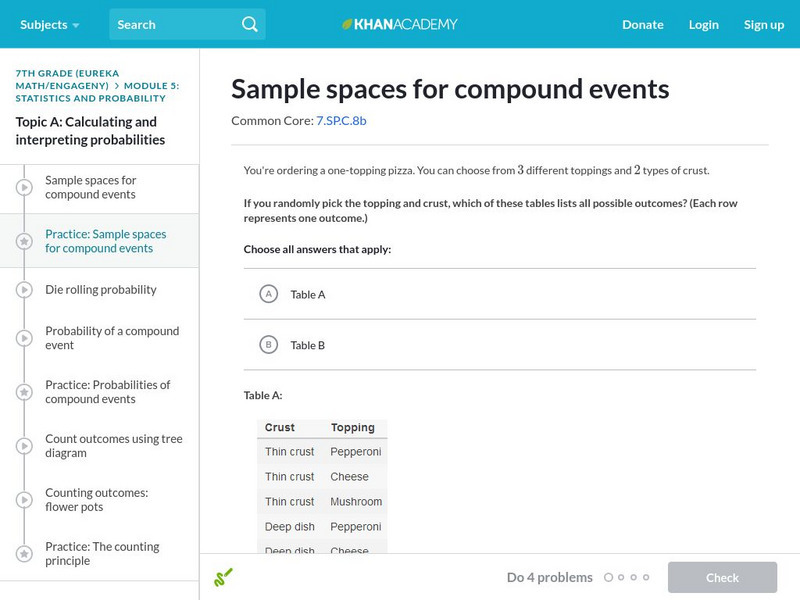Click the Donate link in header
The image size is (800, 600).
642,24
